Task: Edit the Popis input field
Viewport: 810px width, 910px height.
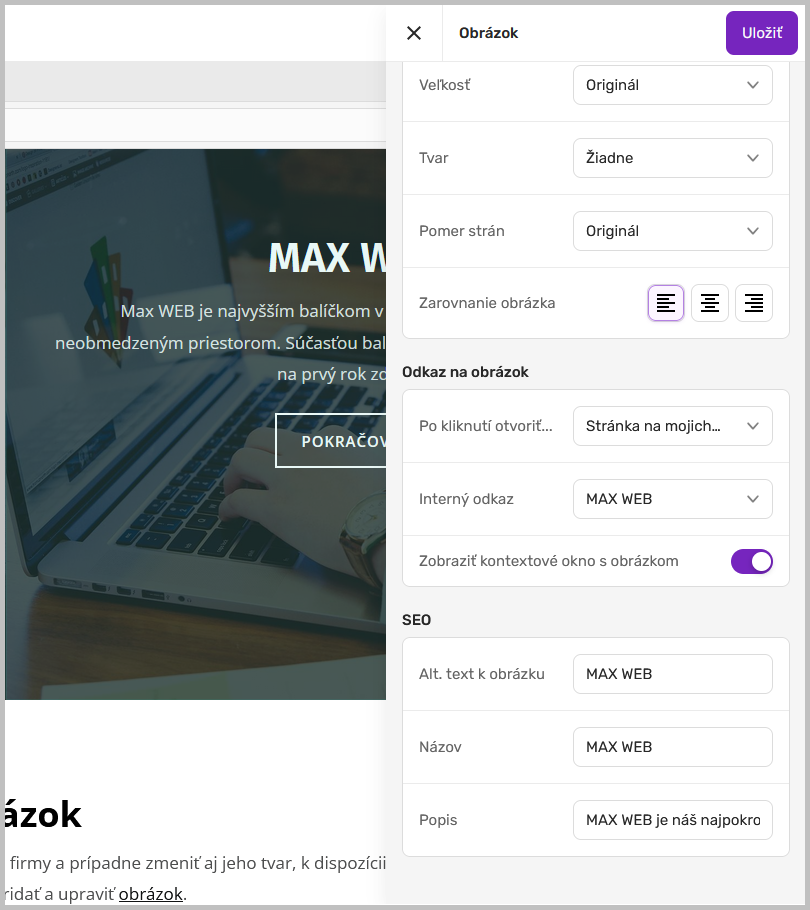Action: coord(672,820)
